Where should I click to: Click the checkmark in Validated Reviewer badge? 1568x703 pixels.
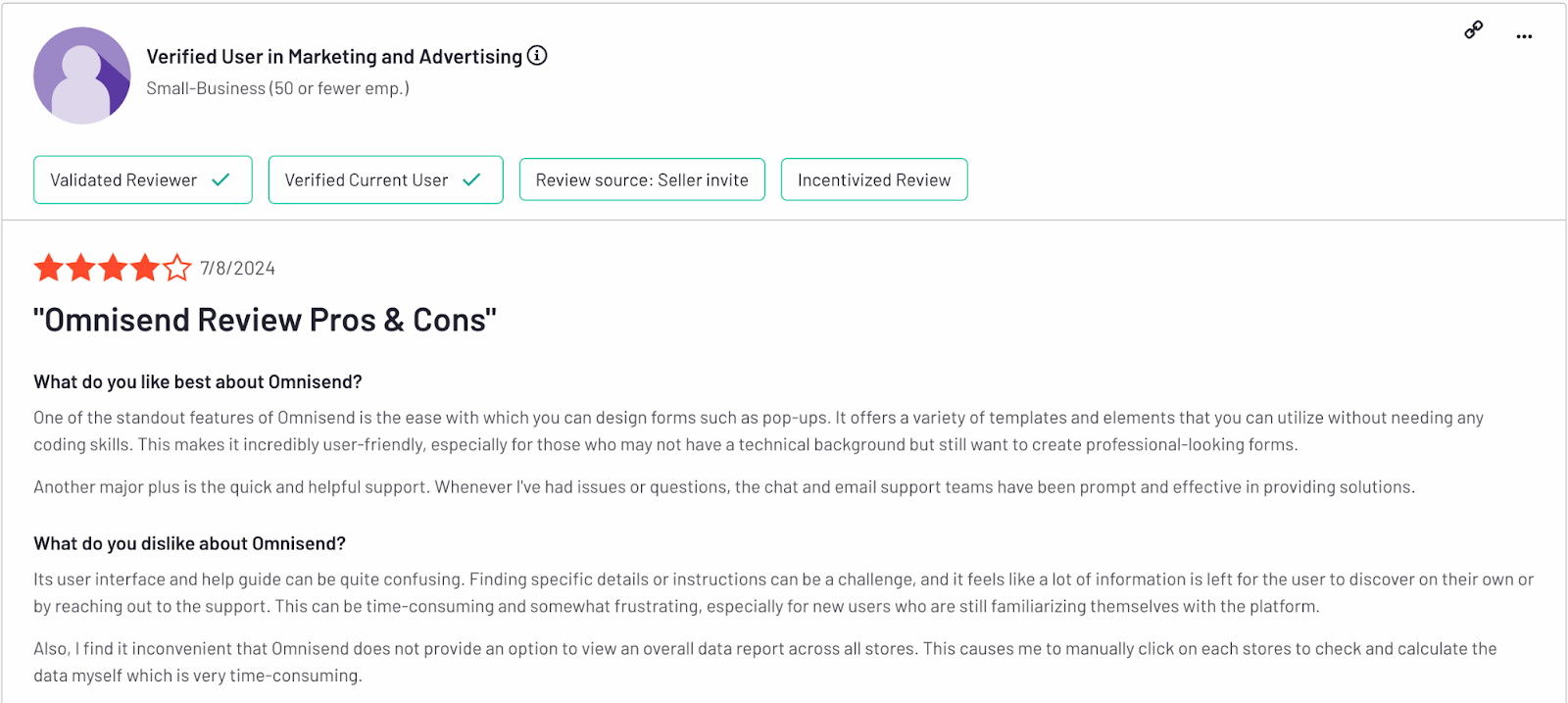pos(220,179)
